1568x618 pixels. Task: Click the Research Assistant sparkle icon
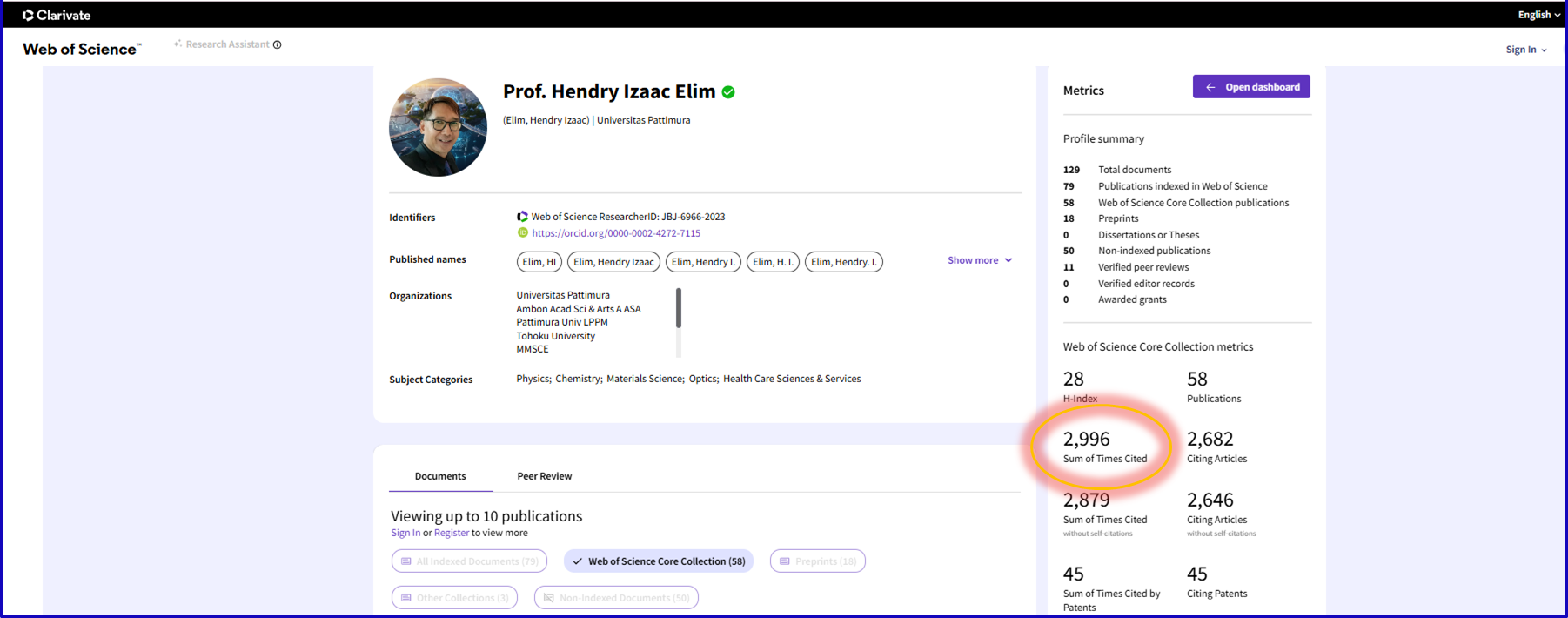tap(178, 44)
